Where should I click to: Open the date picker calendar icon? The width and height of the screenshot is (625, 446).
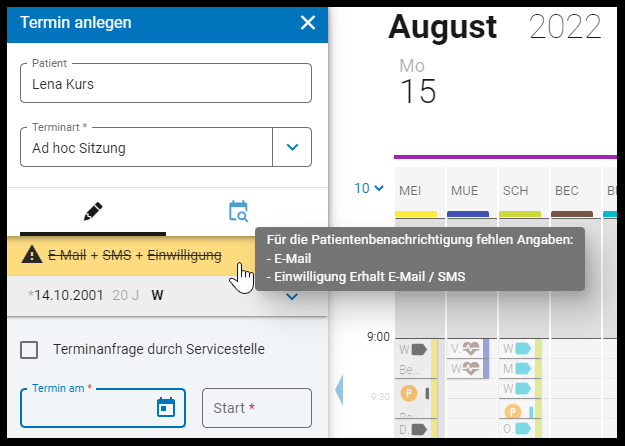pos(166,407)
